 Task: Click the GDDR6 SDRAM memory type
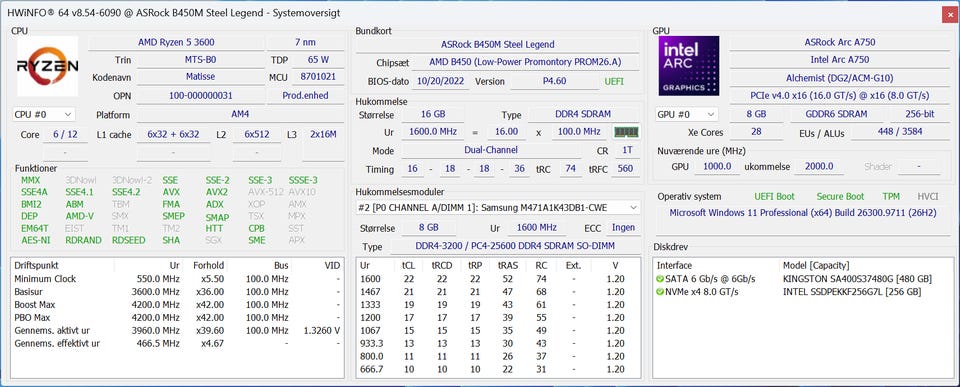[836, 115]
